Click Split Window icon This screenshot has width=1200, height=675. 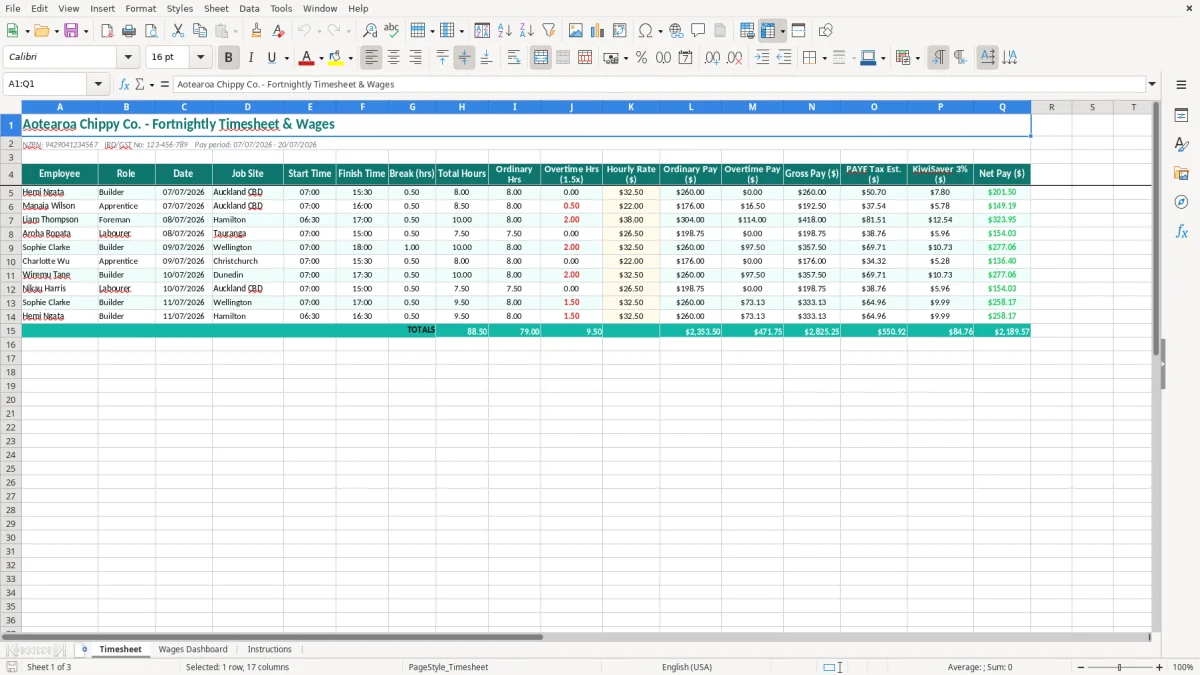tap(798, 31)
